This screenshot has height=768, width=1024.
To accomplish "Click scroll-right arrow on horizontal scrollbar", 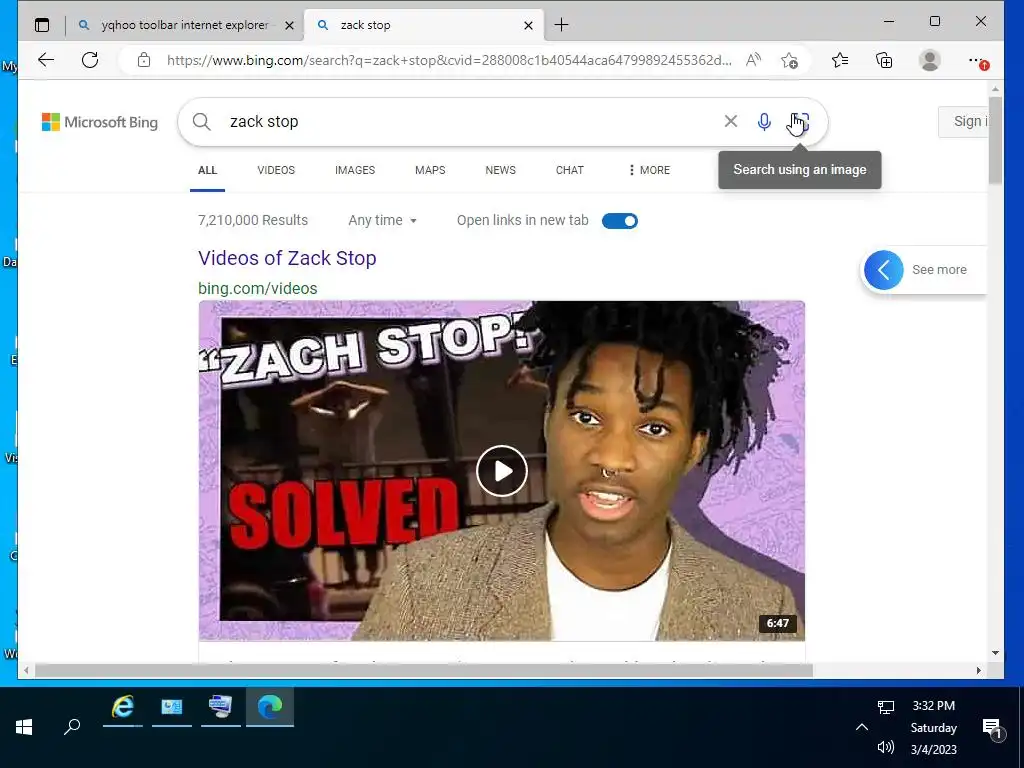I will 978,671.
